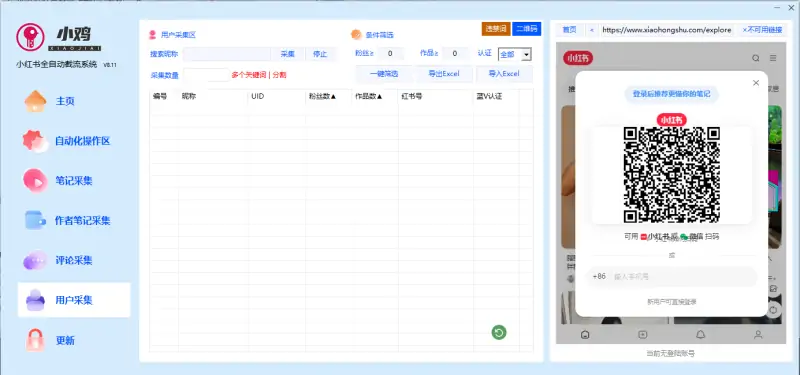Click the green refresh icon below the table

(x=499, y=333)
